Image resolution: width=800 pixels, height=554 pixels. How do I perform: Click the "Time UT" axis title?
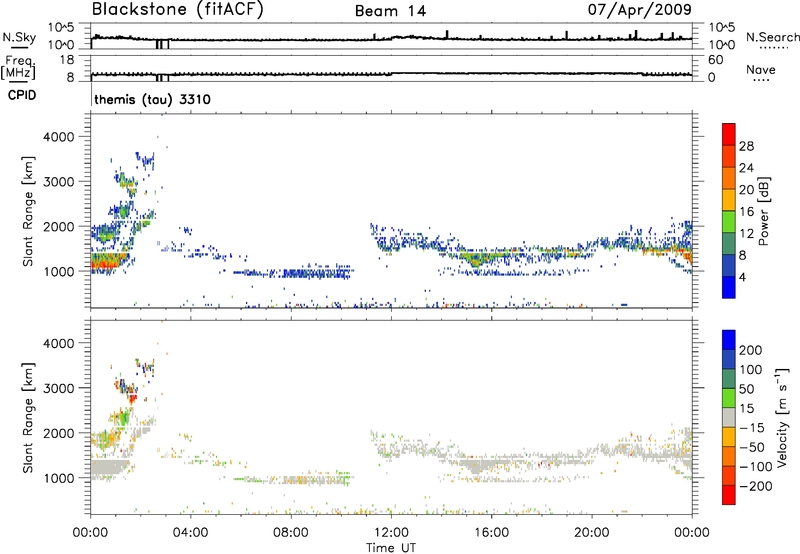point(391,548)
